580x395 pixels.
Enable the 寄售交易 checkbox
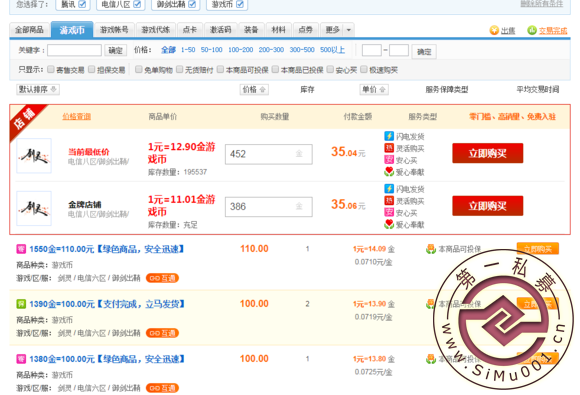(51, 69)
